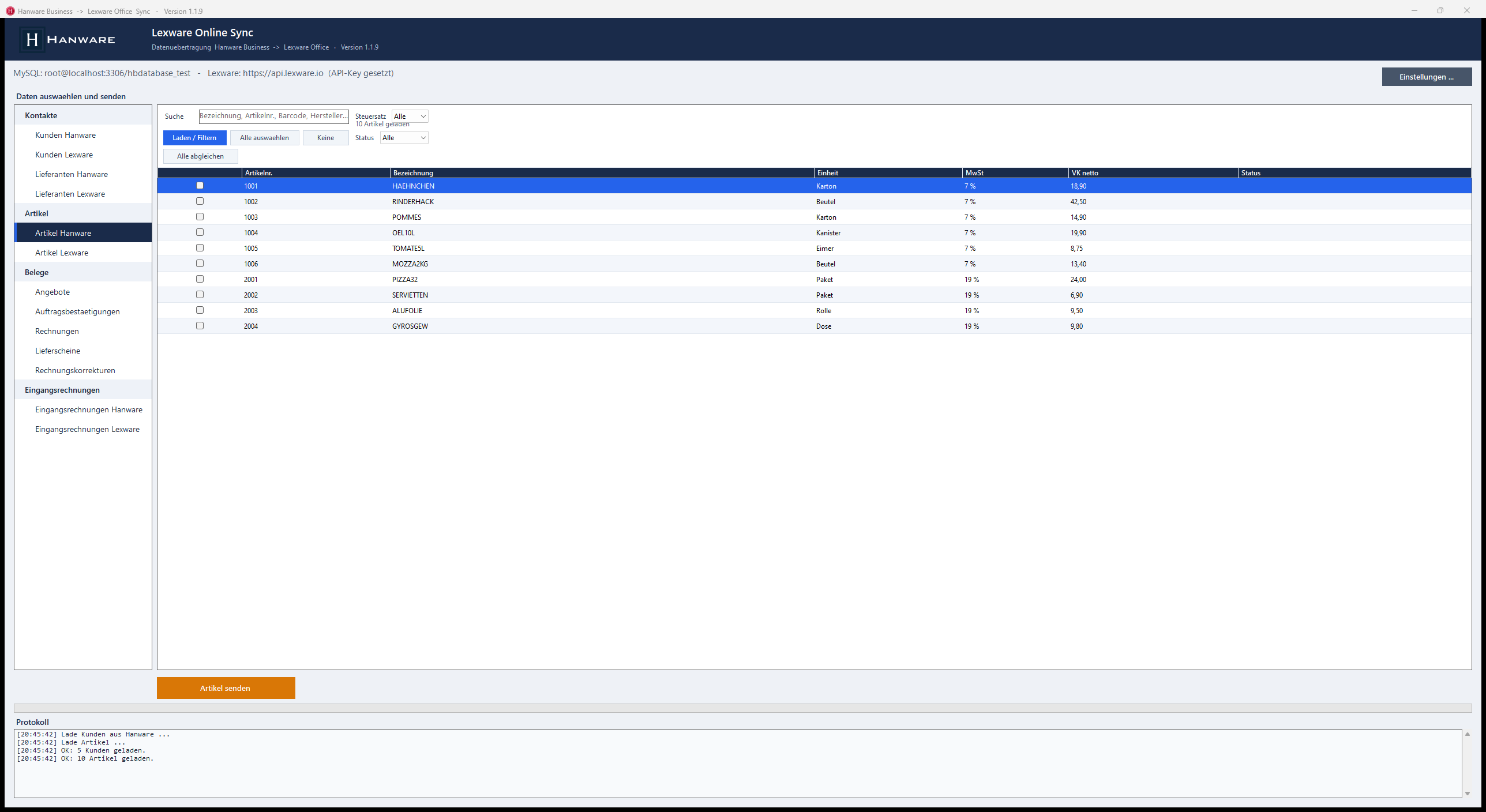This screenshot has height=812, width=1486.
Task: Sort by the MwSt column header
Action: point(1015,173)
